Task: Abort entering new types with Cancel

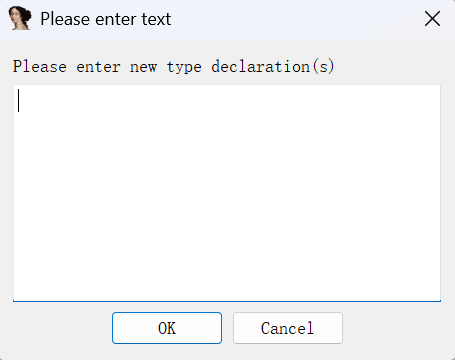Action: pyautogui.click(x=288, y=328)
